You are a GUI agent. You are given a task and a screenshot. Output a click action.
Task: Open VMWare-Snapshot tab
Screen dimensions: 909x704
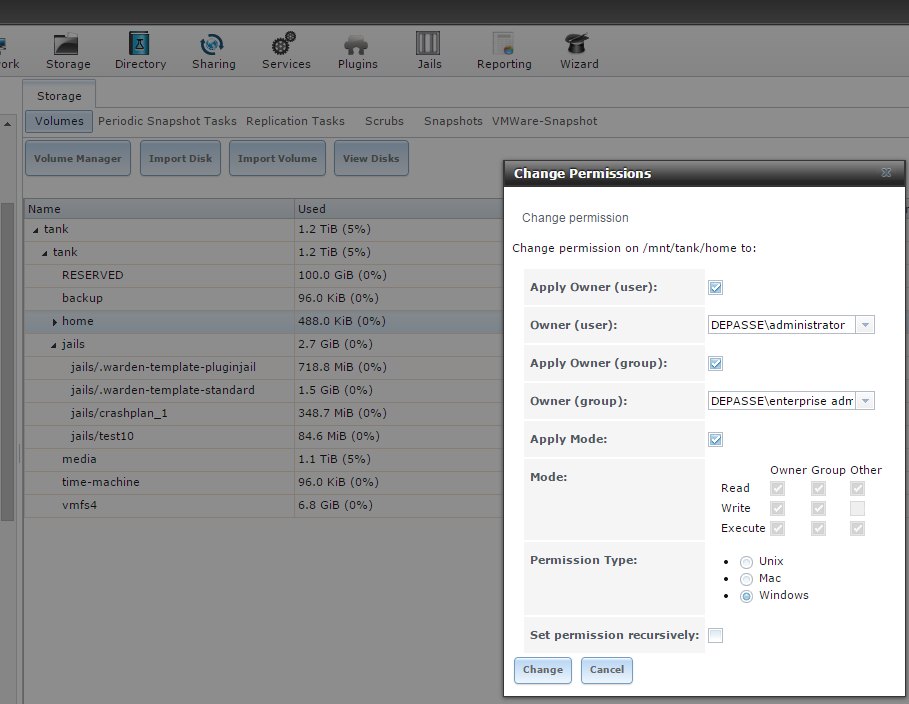[x=544, y=121]
